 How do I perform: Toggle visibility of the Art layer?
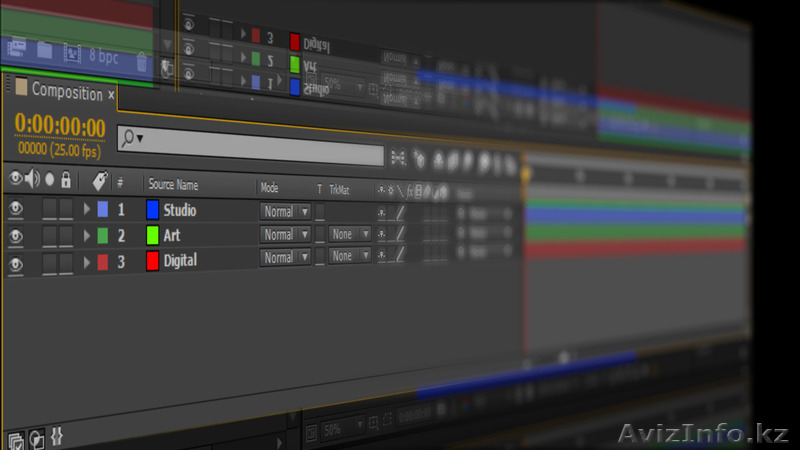point(15,235)
